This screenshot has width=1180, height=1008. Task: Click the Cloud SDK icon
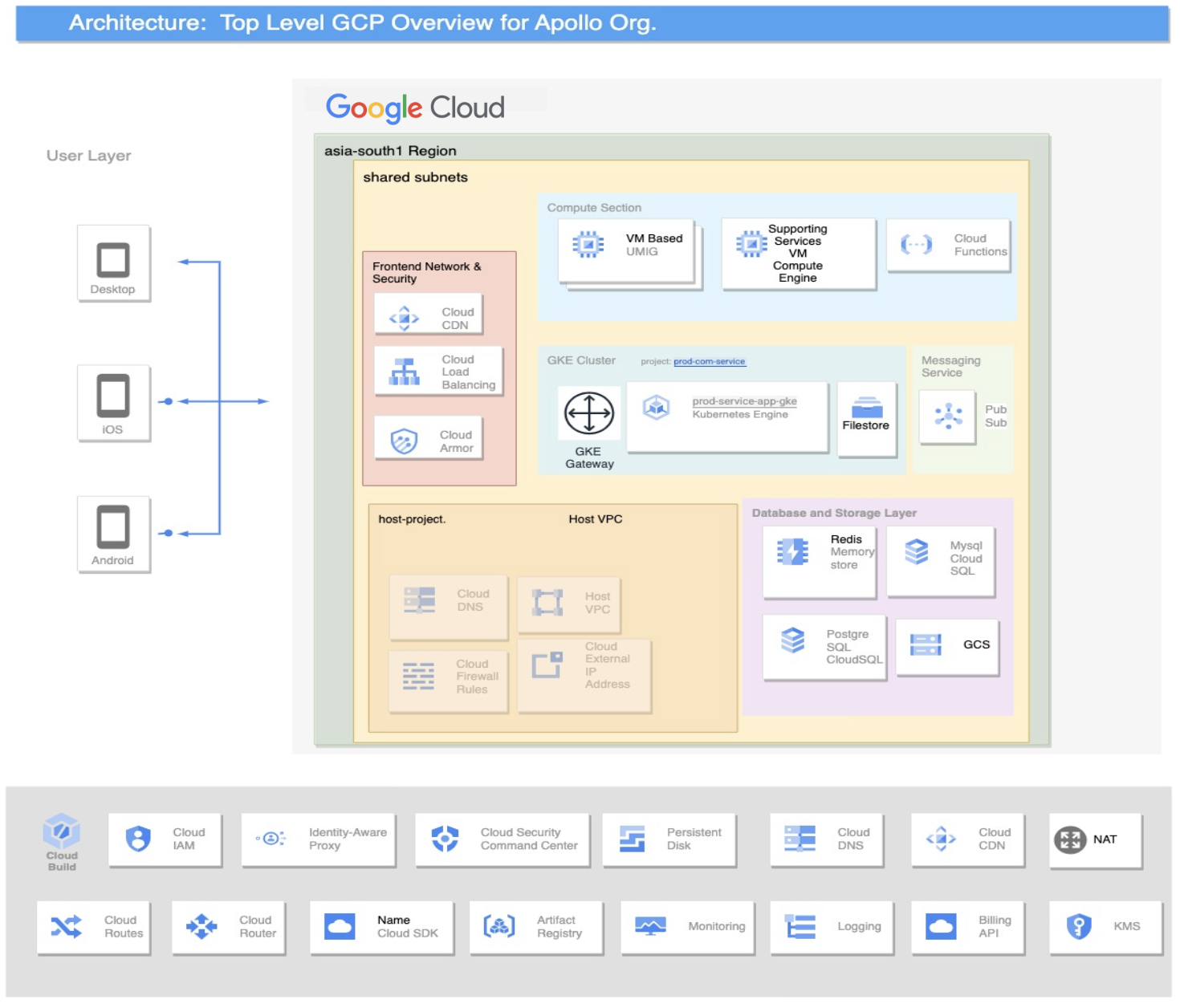point(340,926)
